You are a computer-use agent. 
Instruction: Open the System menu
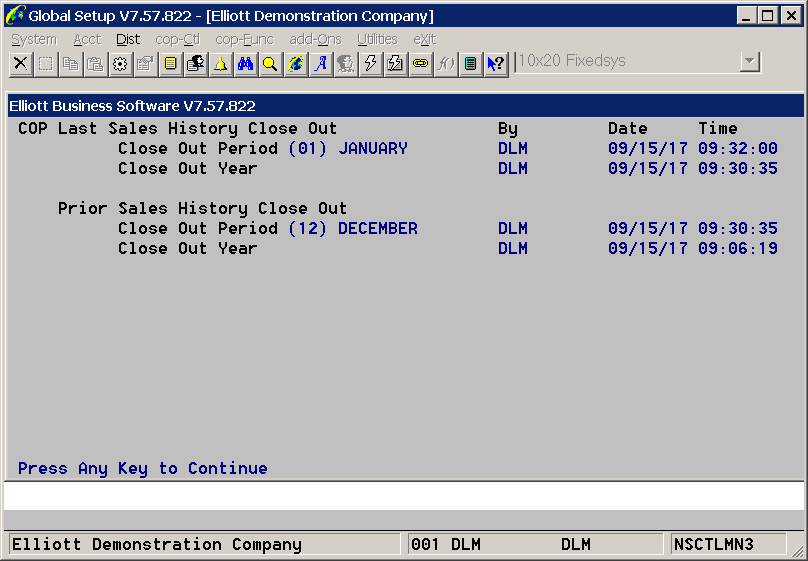point(34,39)
